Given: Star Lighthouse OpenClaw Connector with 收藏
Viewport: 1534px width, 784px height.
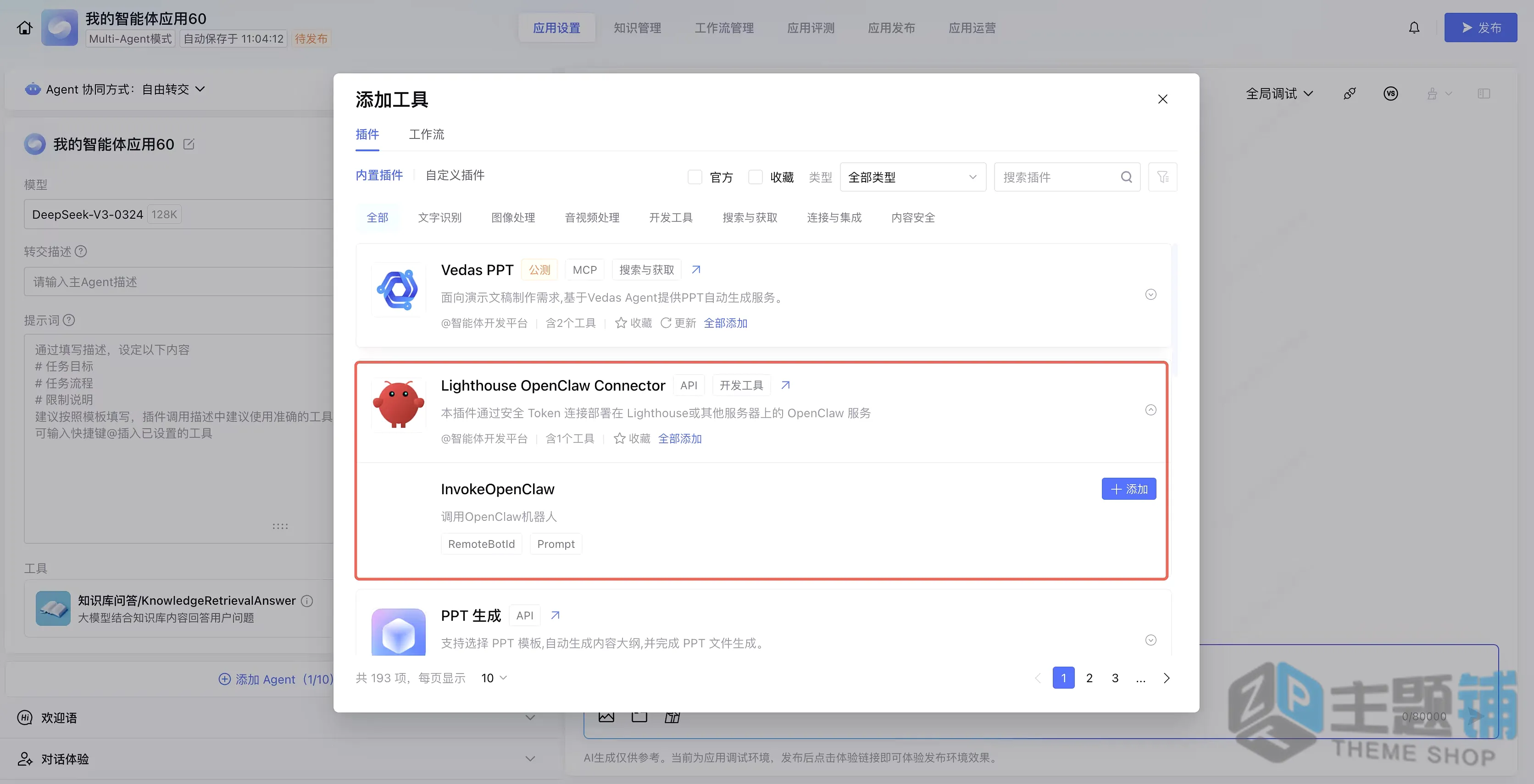Looking at the screenshot, I should pos(632,438).
